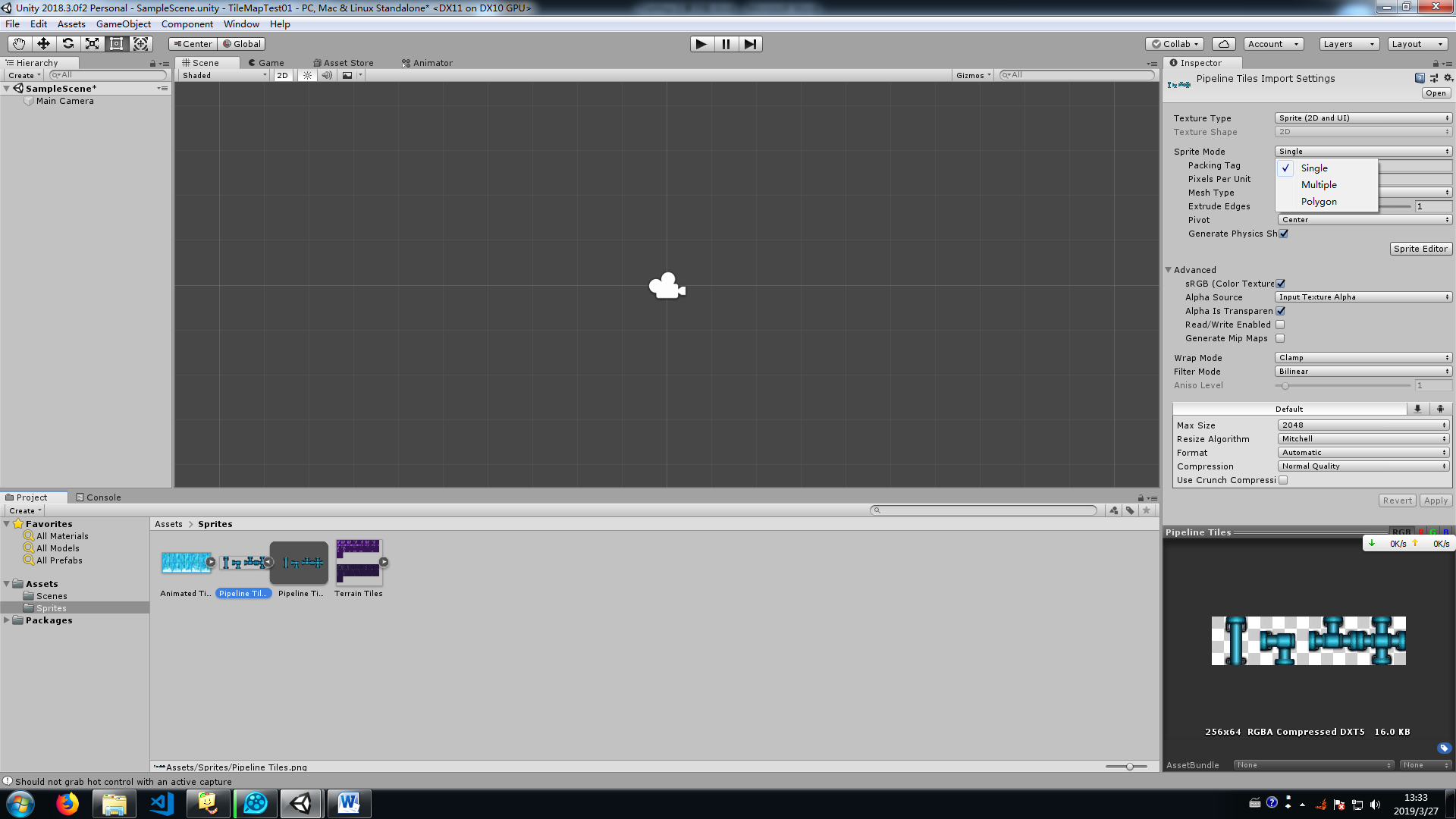1456x819 pixels.
Task: Click the Apply button
Action: click(1436, 500)
